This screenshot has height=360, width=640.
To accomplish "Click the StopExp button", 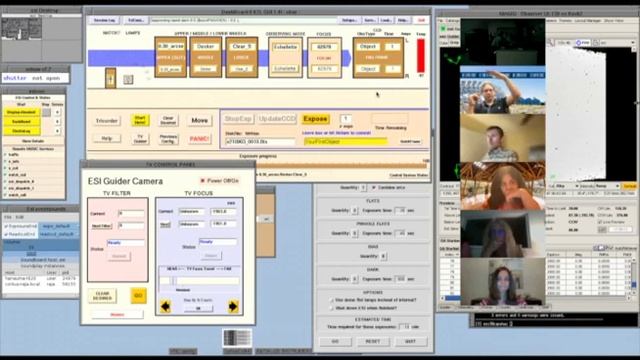I will (238, 119).
